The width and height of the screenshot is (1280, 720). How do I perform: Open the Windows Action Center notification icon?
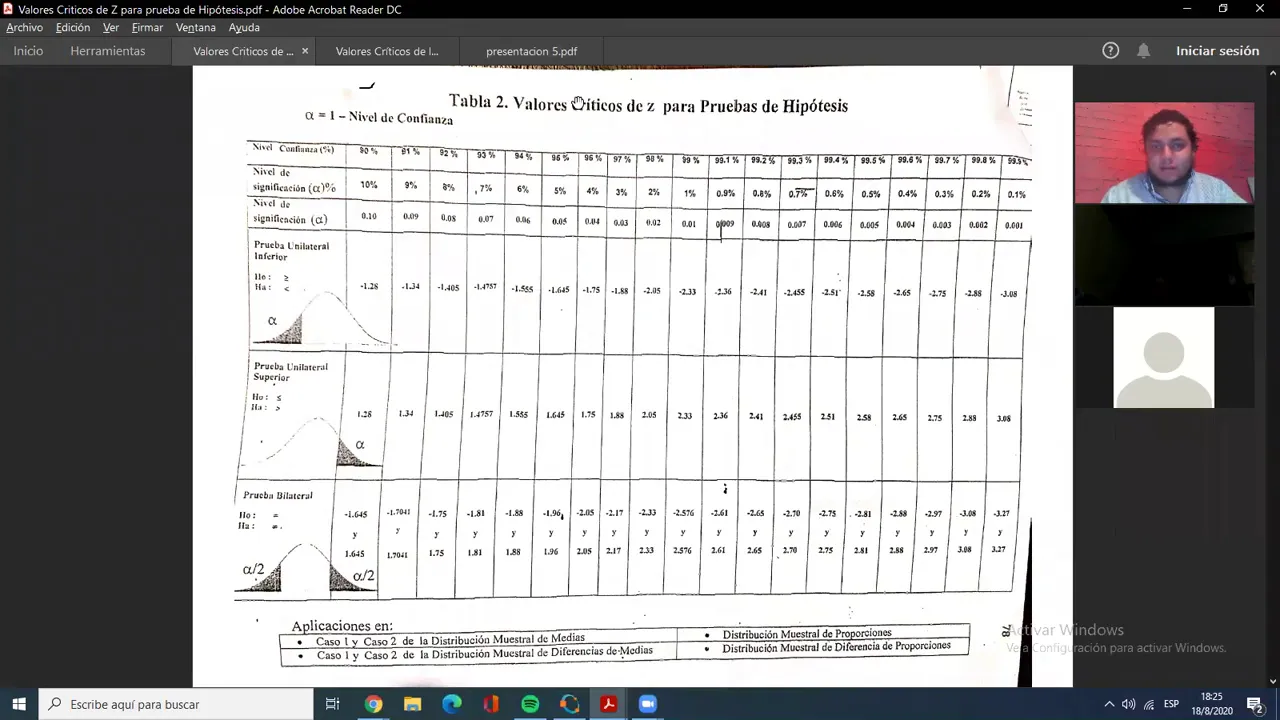(1255, 704)
